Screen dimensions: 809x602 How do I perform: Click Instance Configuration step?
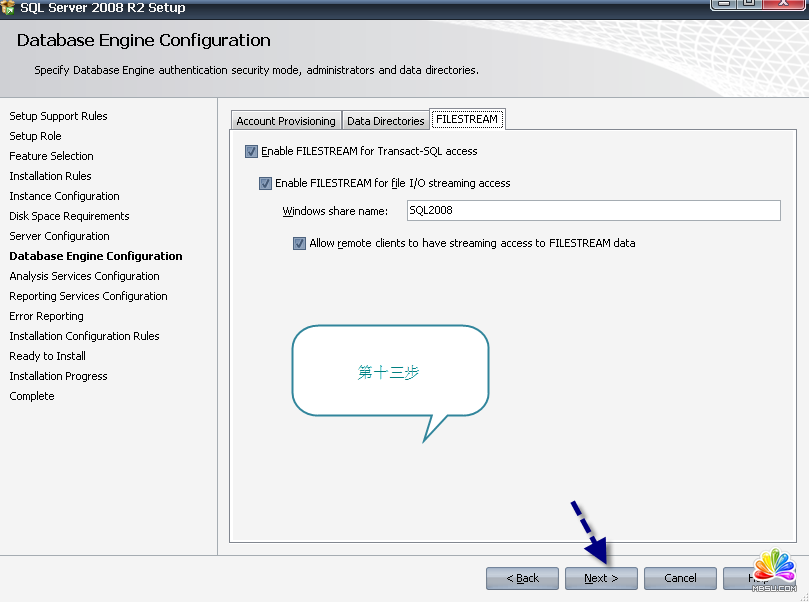coord(64,196)
